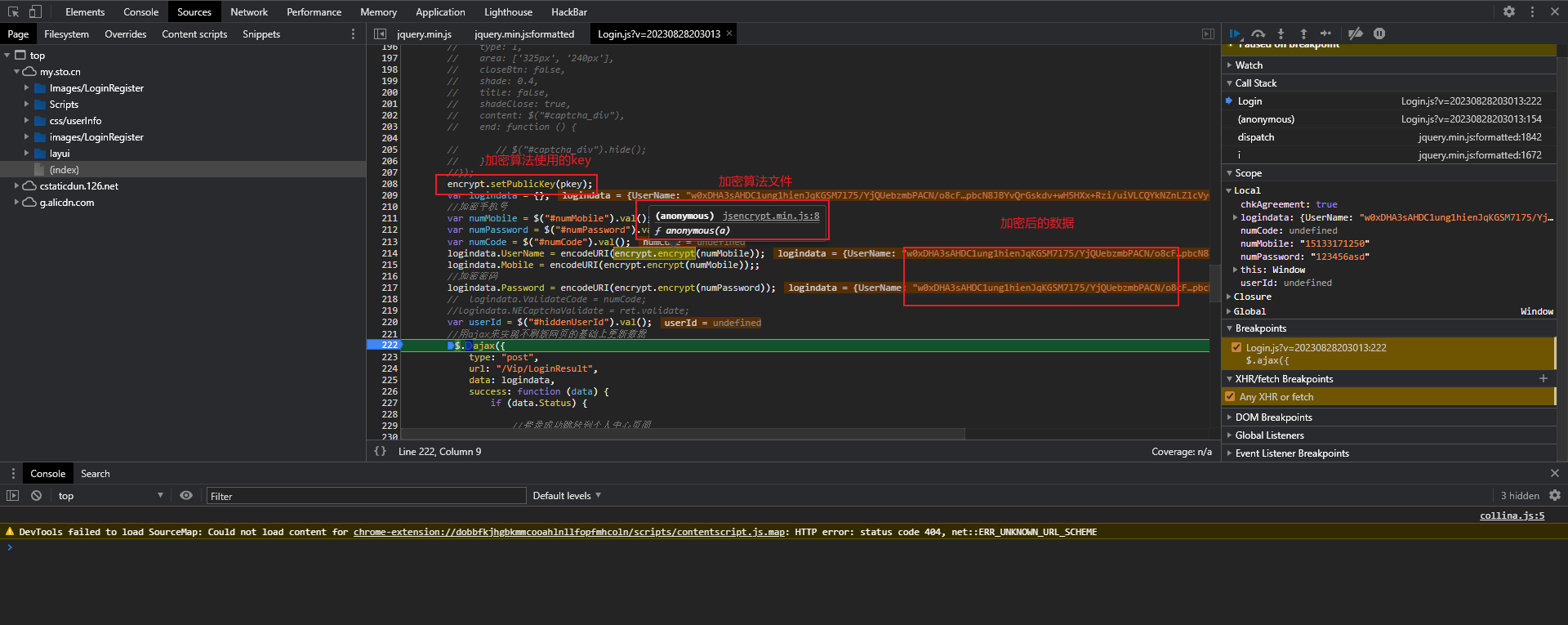The height and width of the screenshot is (625, 1568).
Task: Expand the Scripts folder
Action: (x=26, y=104)
